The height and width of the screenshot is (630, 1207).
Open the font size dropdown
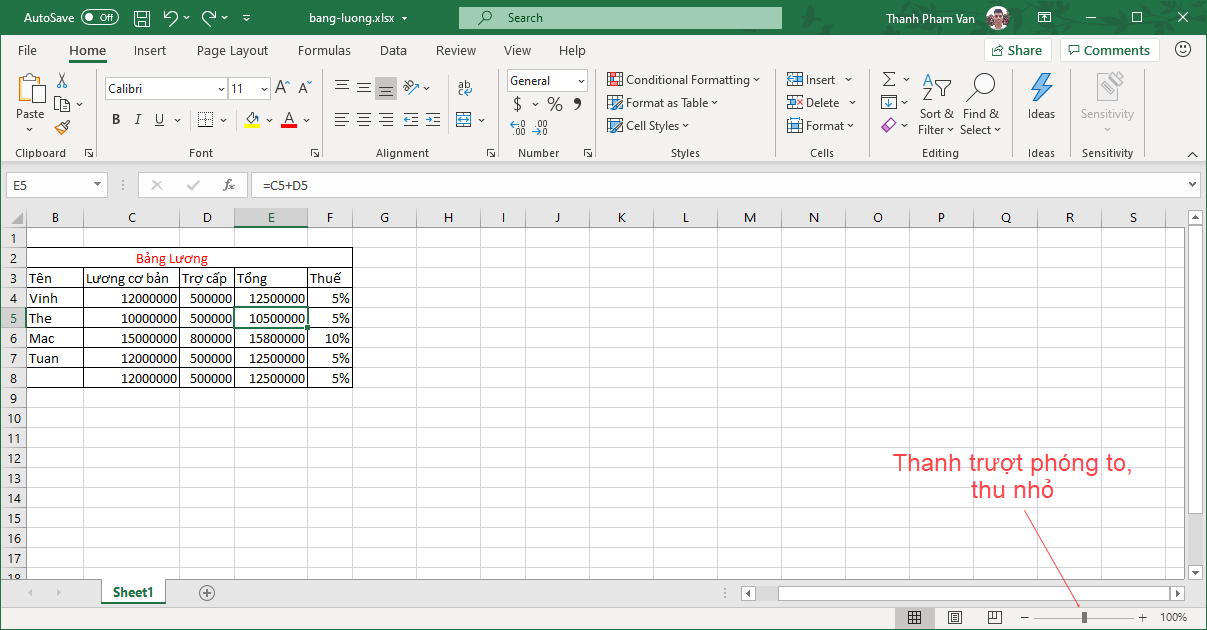click(x=264, y=89)
